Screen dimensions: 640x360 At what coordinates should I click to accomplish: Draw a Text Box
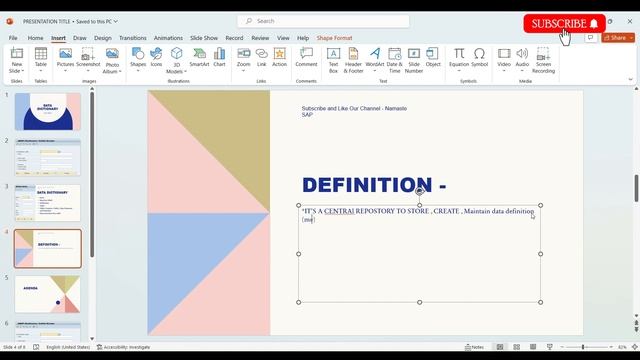(x=333, y=60)
